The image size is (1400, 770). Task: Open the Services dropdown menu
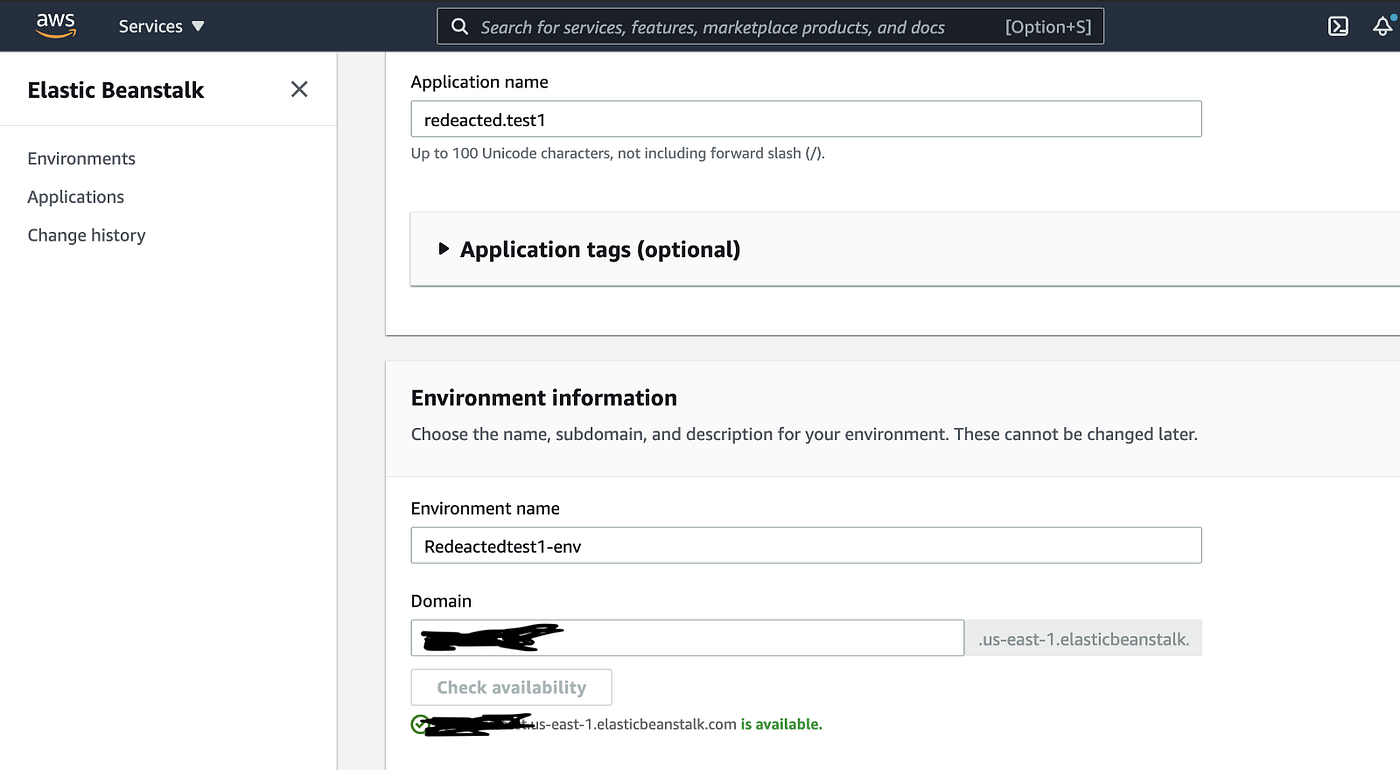pyautogui.click(x=161, y=26)
